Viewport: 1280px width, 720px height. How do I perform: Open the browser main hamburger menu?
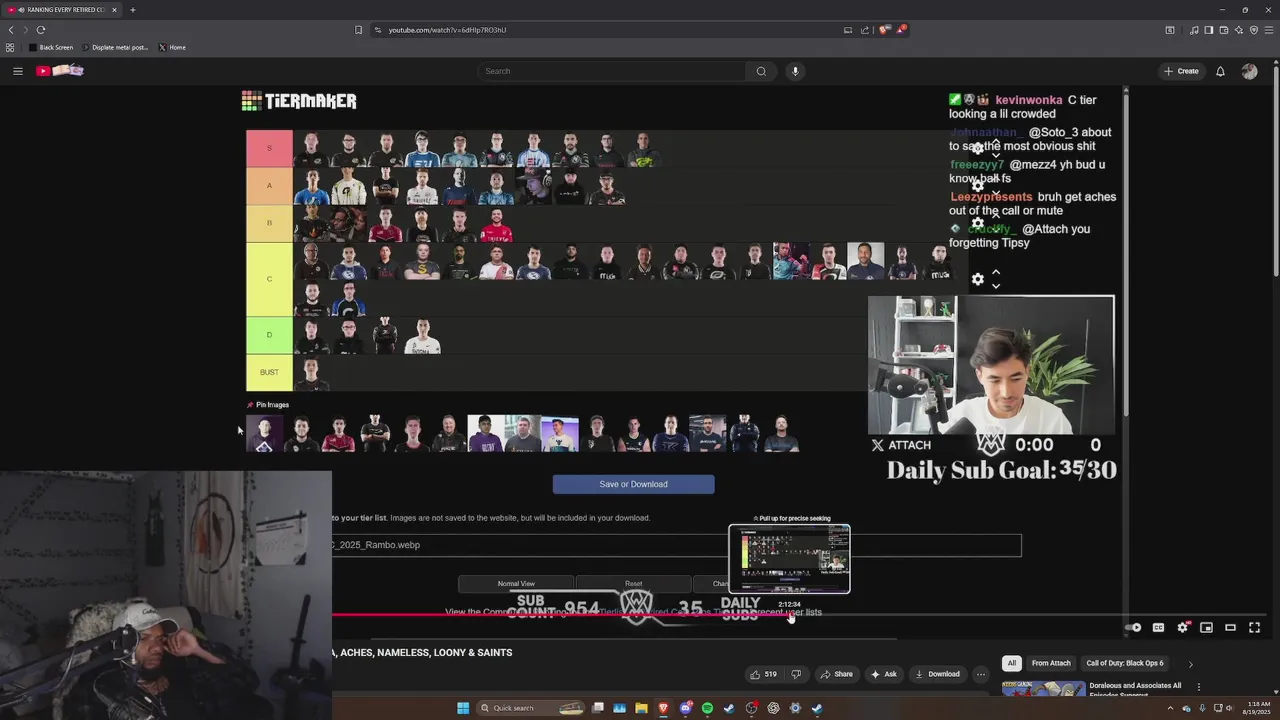[1269, 30]
